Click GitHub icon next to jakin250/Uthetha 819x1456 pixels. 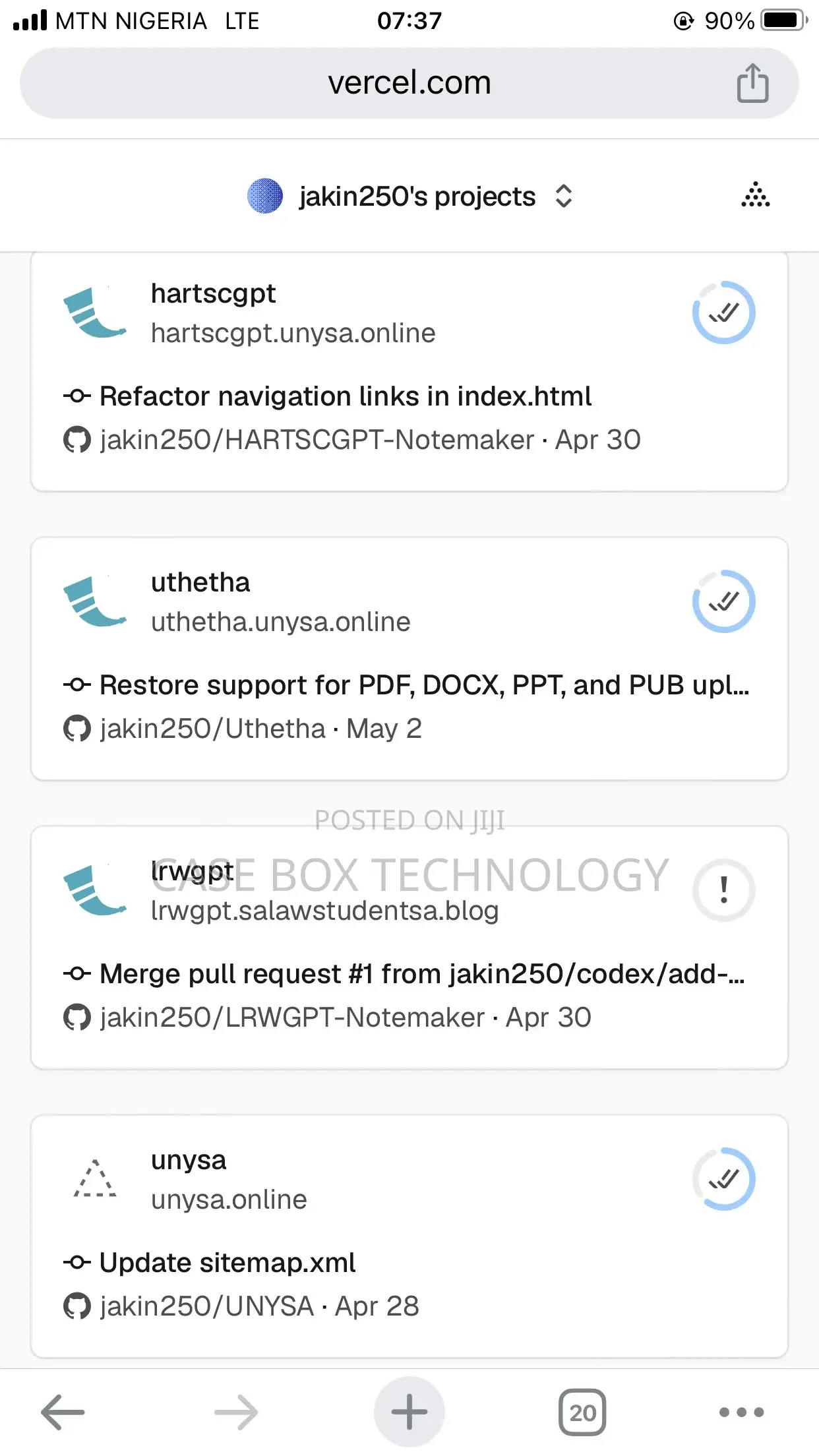coord(77,729)
